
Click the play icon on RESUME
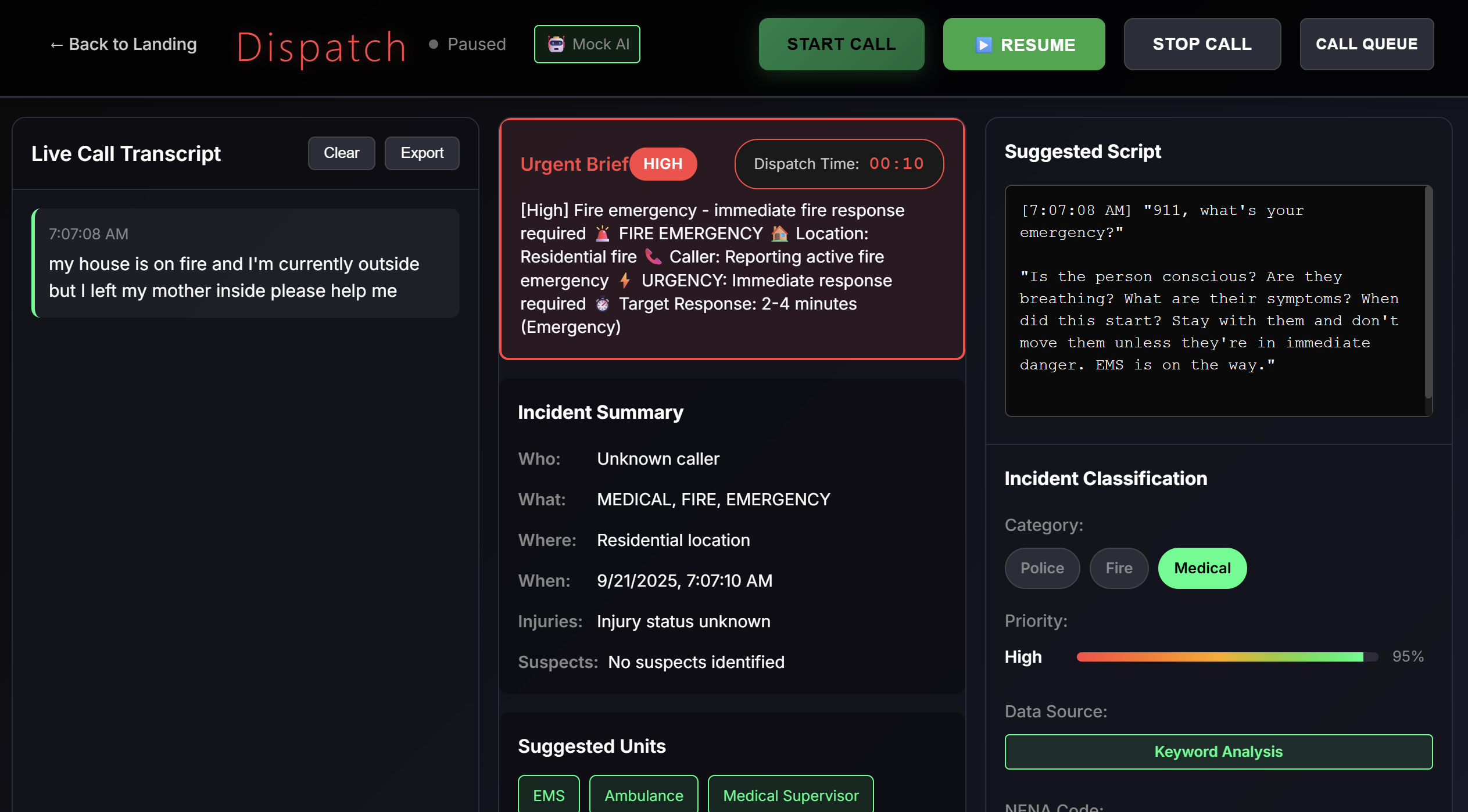(x=983, y=45)
